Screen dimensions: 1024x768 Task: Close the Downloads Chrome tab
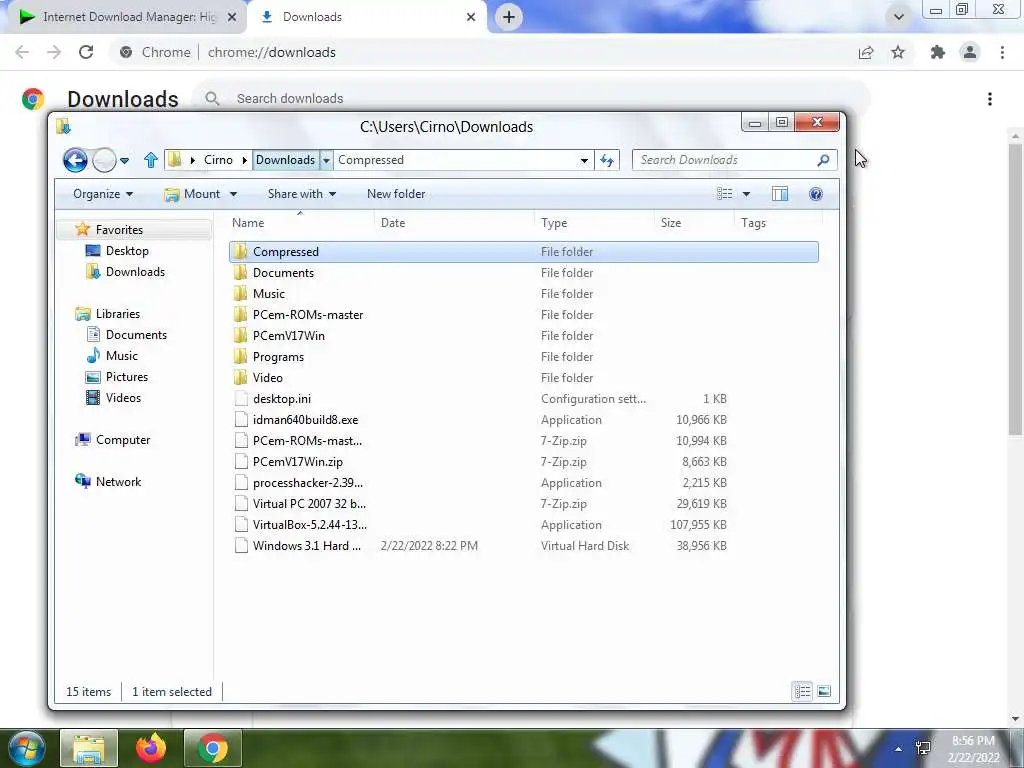point(471,17)
